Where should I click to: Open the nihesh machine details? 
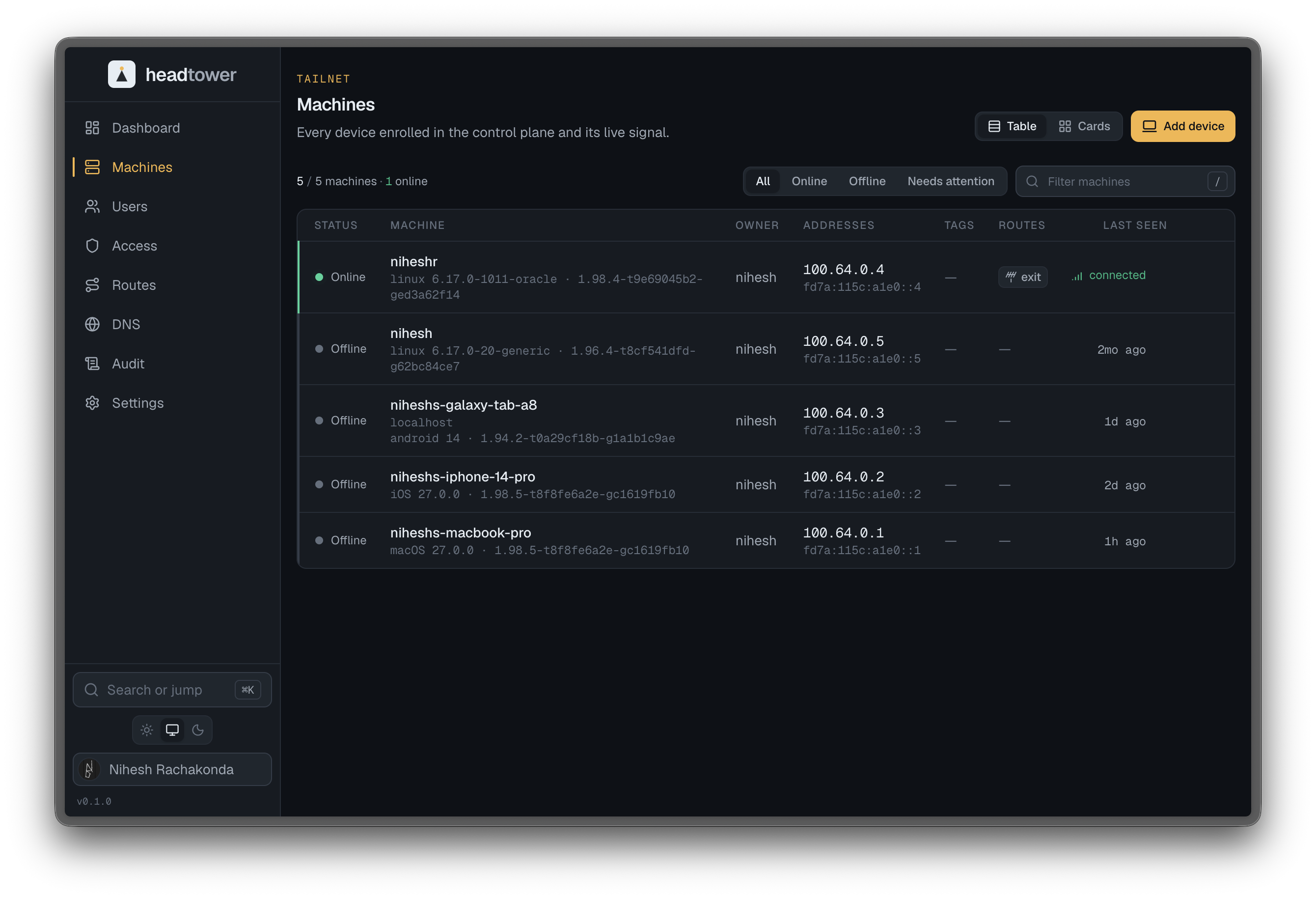pos(411,333)
